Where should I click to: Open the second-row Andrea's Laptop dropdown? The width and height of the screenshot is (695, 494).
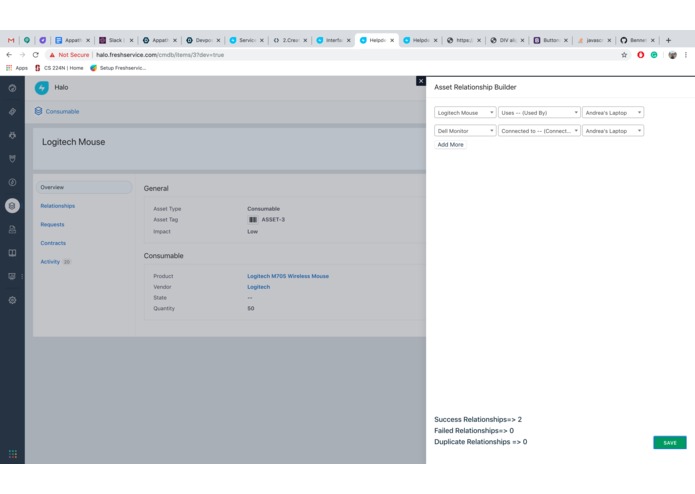click(x=613, y=131)
